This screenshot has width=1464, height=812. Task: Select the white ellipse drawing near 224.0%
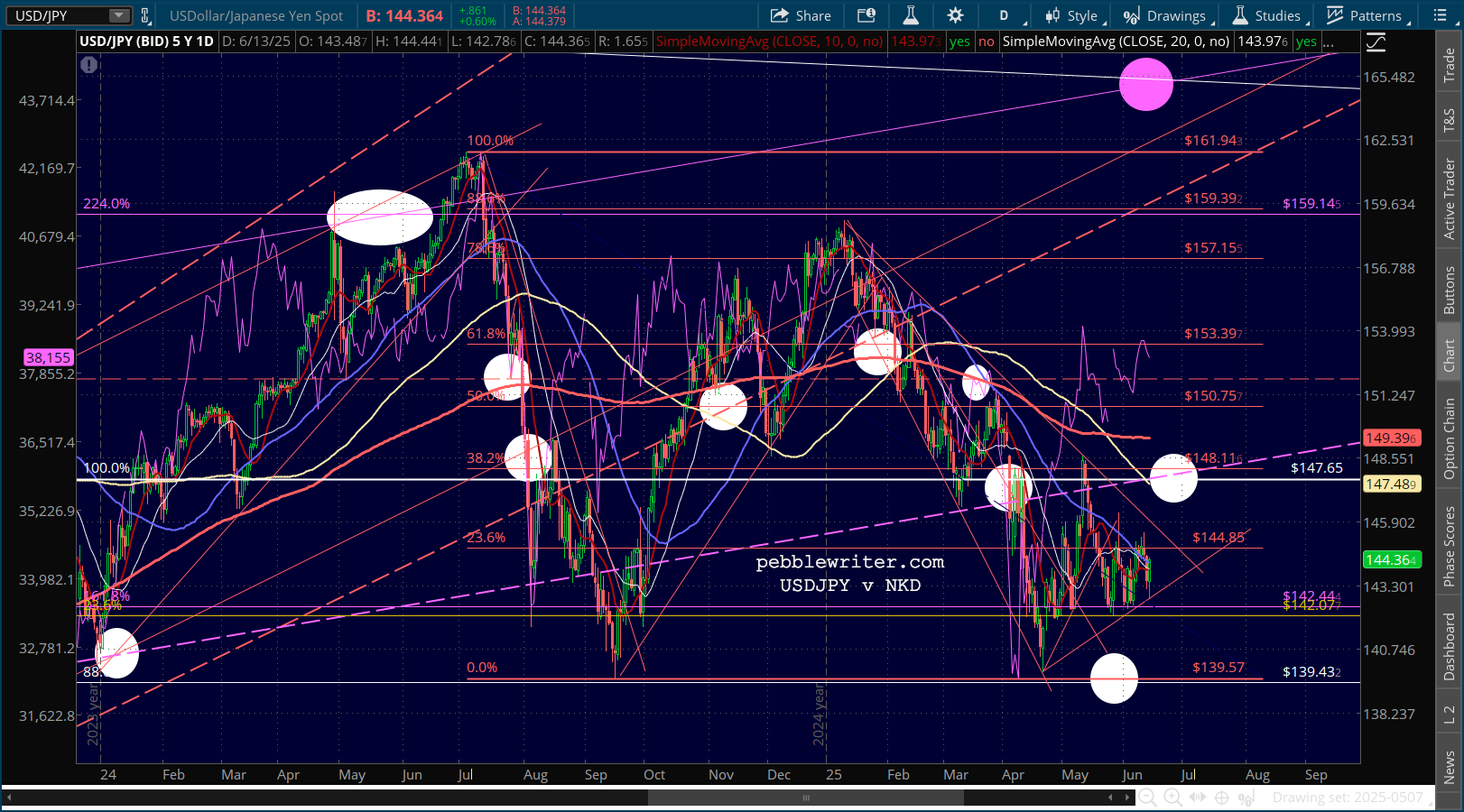click(380, 217)
